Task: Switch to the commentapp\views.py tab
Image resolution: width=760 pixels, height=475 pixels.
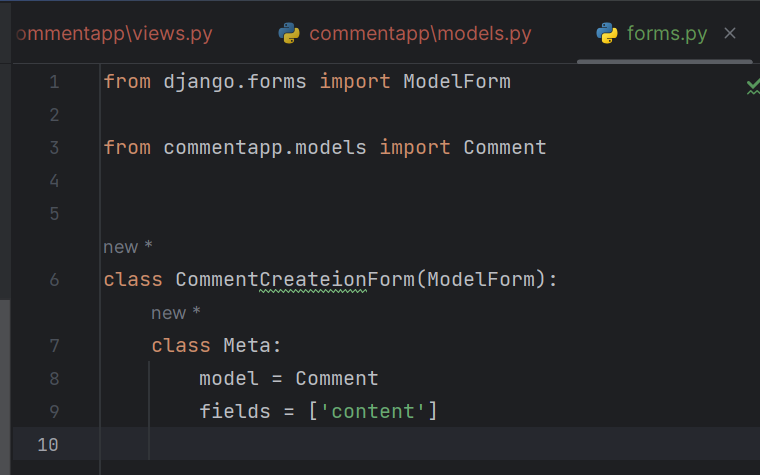Action: [114, 33]
